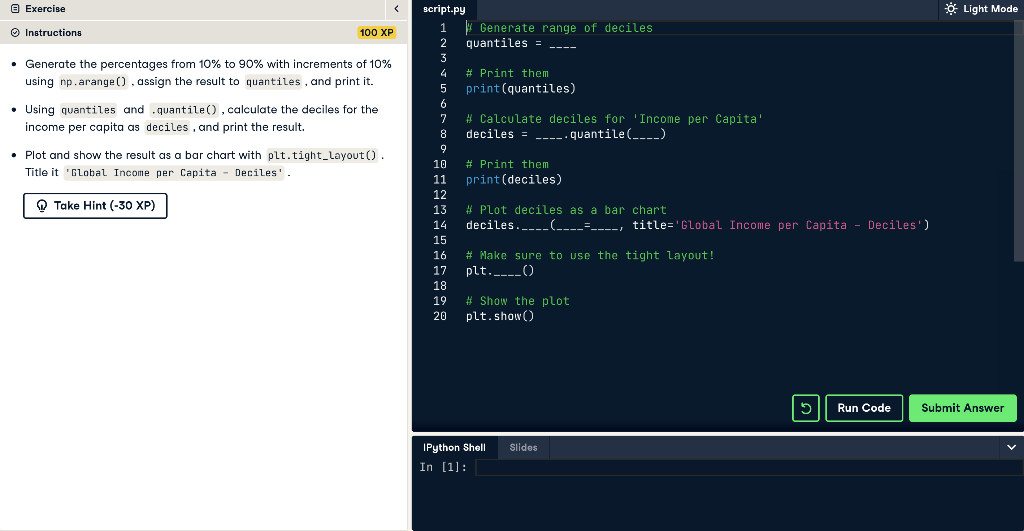Click comment '# Plot deciles as a bar chart'
The width and height of the screenshot is (1024, 531).
click(566, 210)
